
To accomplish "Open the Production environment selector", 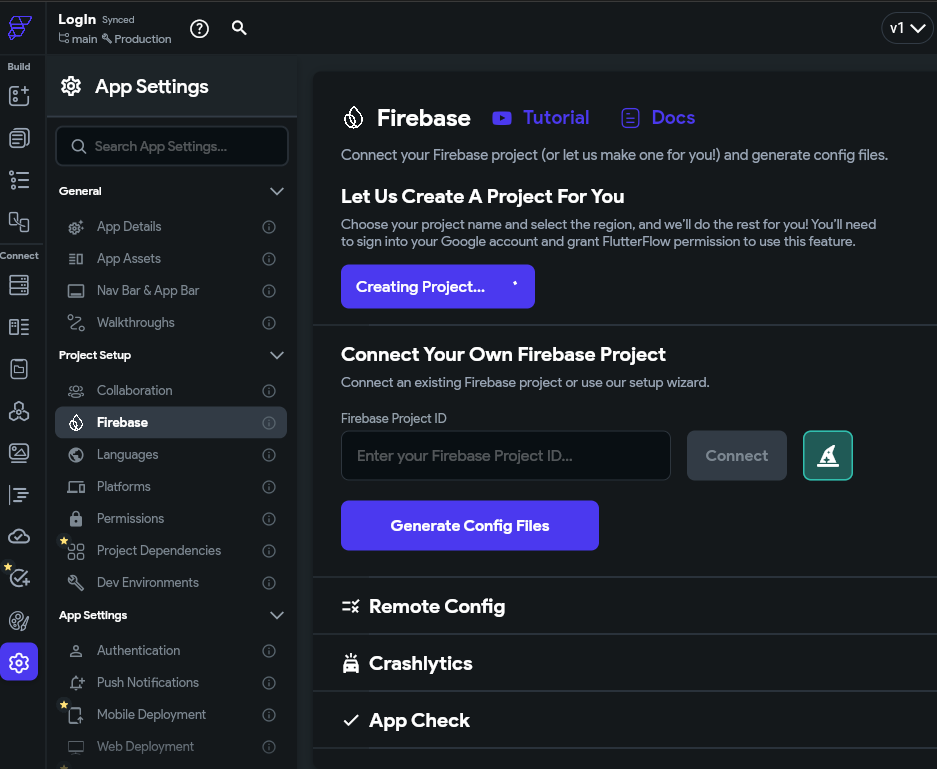I will pyautogui.click(x=137, y=39).
